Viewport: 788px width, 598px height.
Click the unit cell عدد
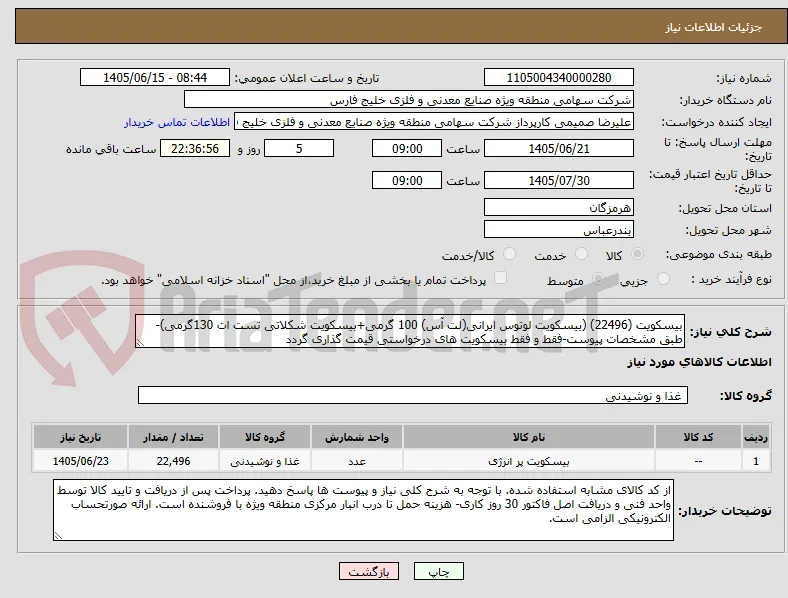357,461
